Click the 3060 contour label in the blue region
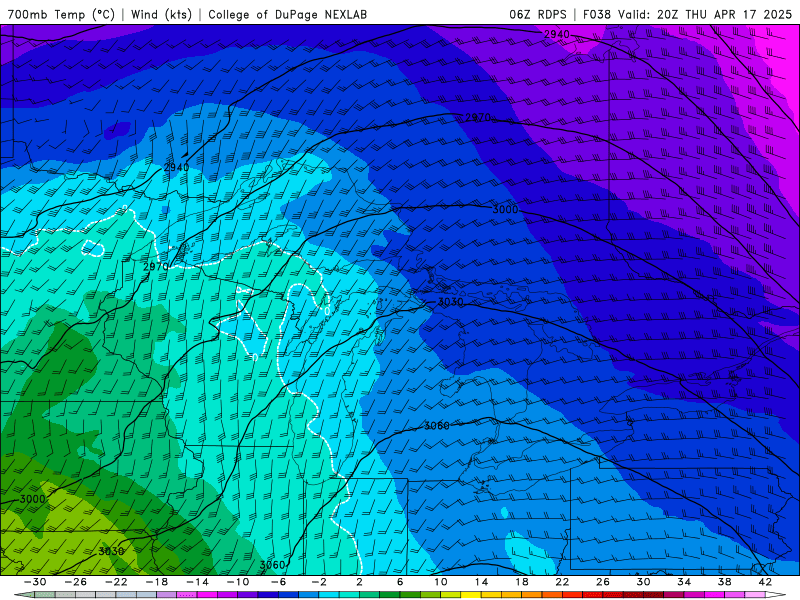 coord(437,426)
